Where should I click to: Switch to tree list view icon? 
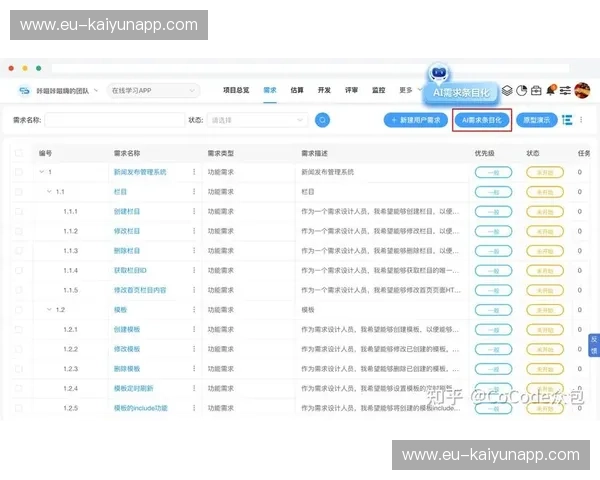click(567, 120)
